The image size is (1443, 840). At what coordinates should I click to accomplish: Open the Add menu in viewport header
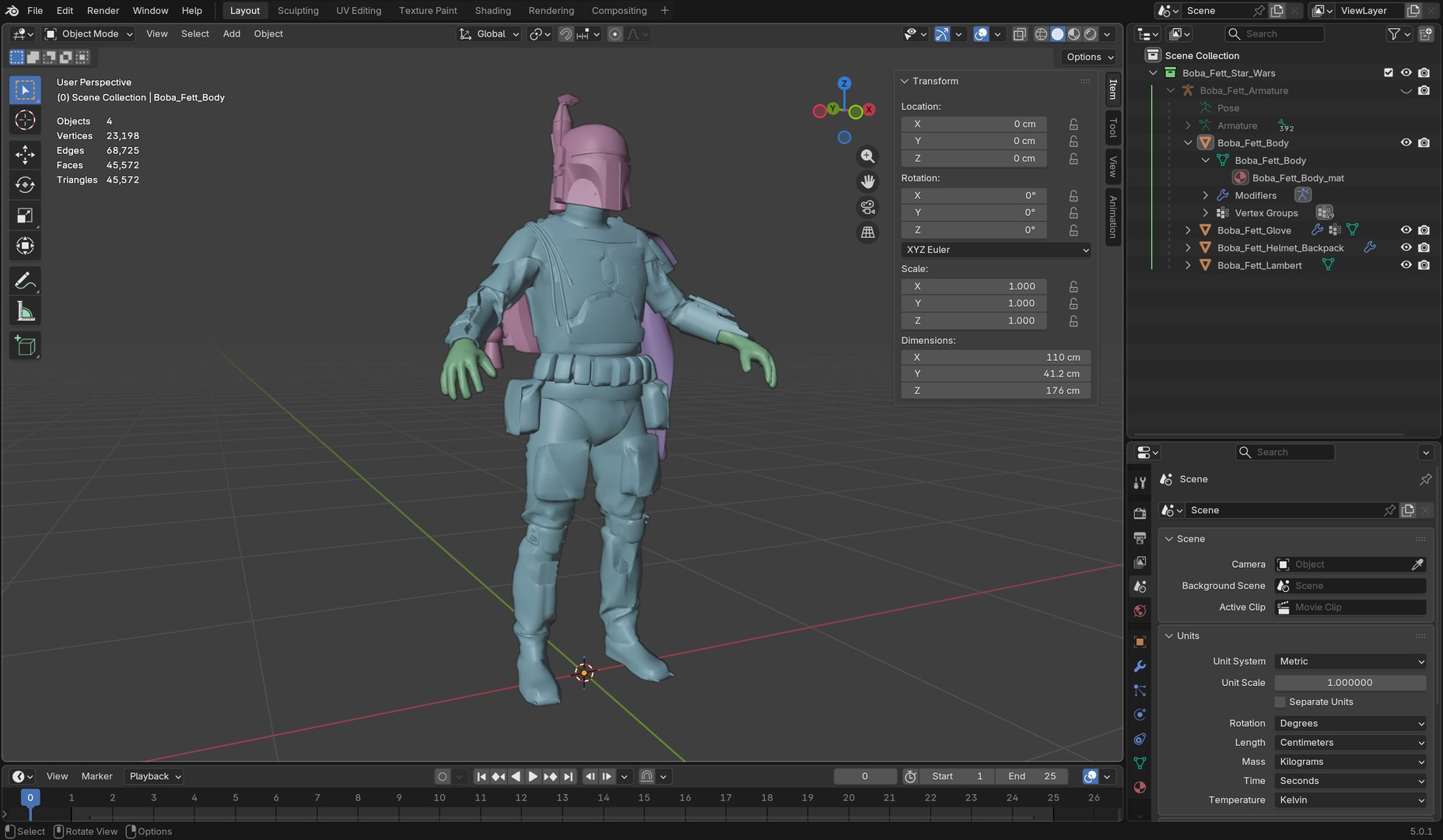(232, 33)
